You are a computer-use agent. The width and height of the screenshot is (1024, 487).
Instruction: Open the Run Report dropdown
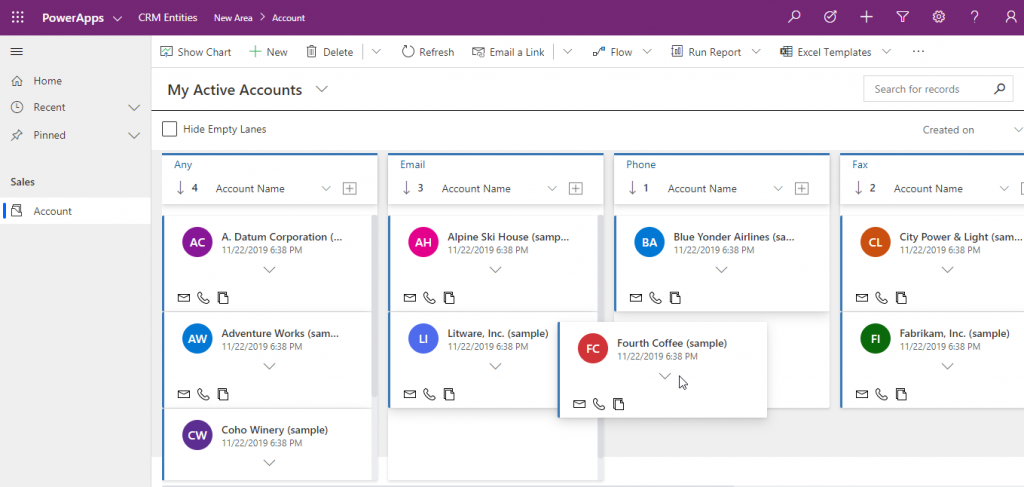pyautogui.click(x=756, y=52)
